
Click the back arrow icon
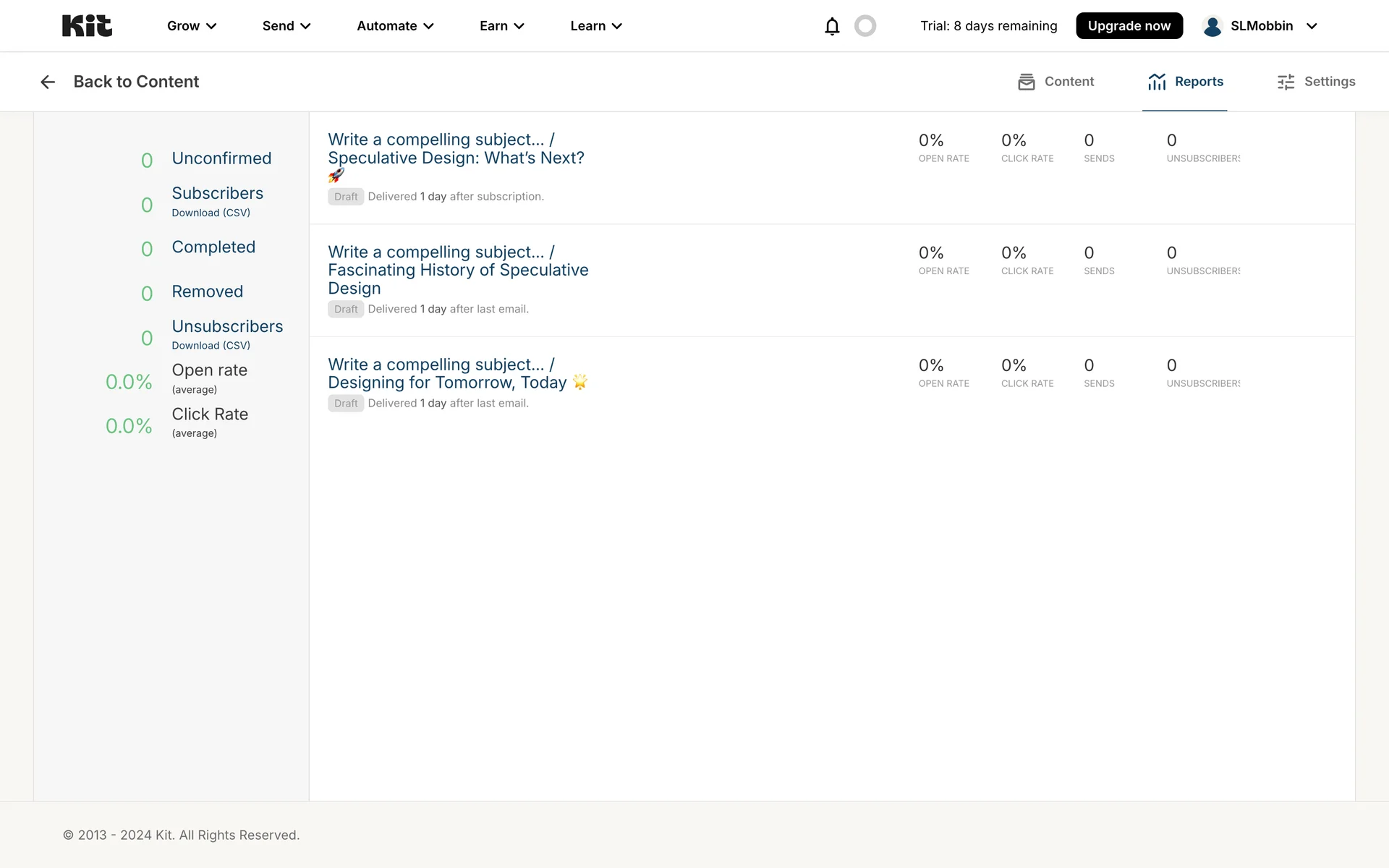[48, 82]
